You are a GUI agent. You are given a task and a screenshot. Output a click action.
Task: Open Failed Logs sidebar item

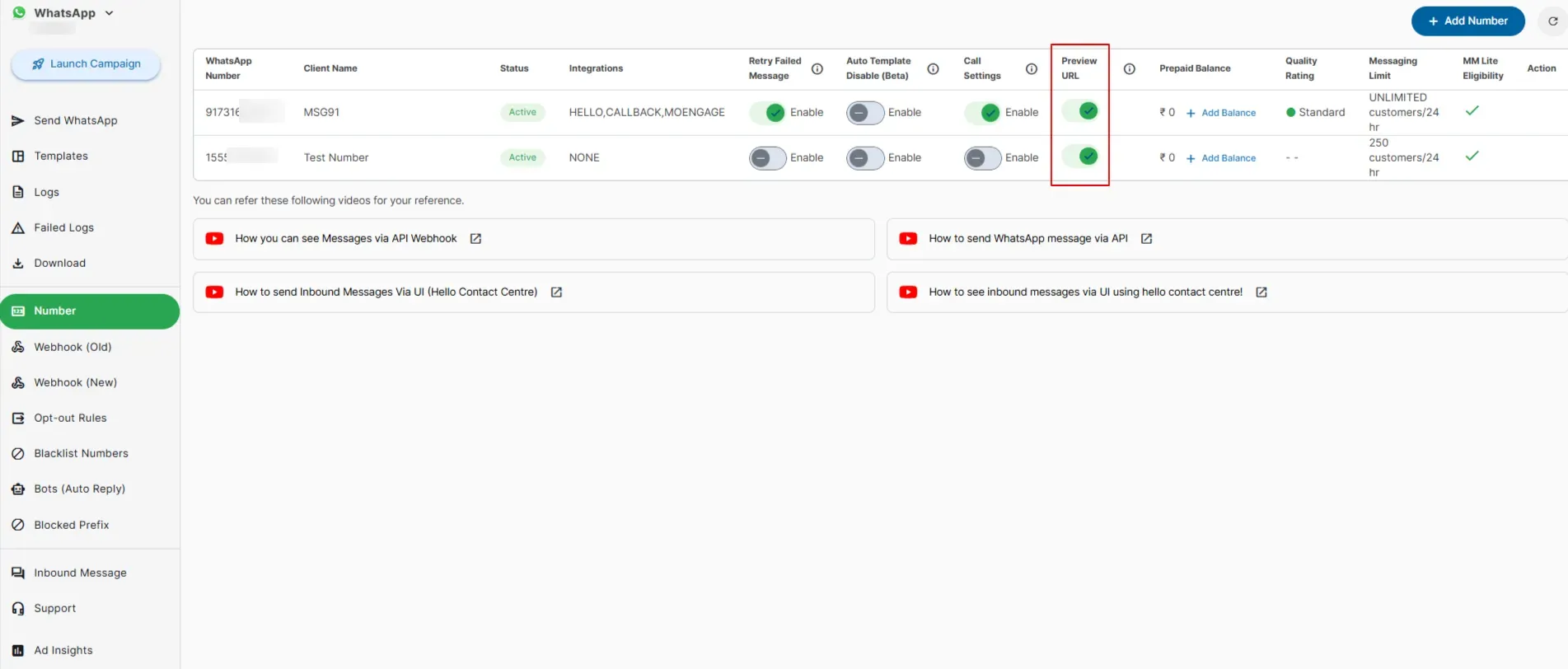tap(63, 228)
